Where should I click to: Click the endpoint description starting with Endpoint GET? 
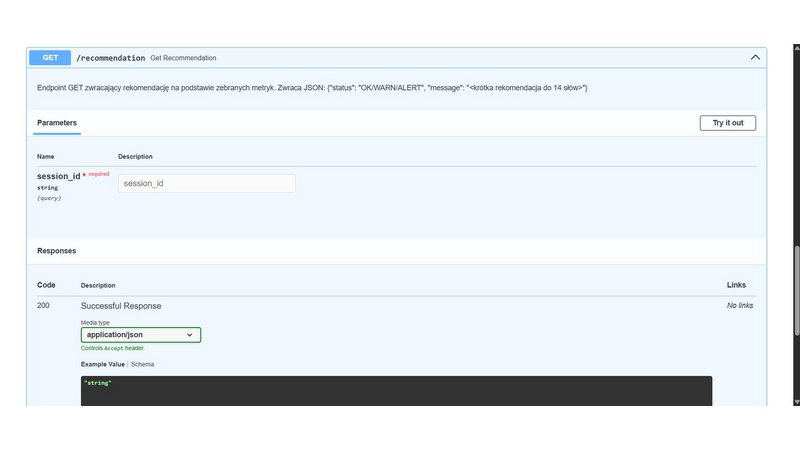(x=312, y=88)
